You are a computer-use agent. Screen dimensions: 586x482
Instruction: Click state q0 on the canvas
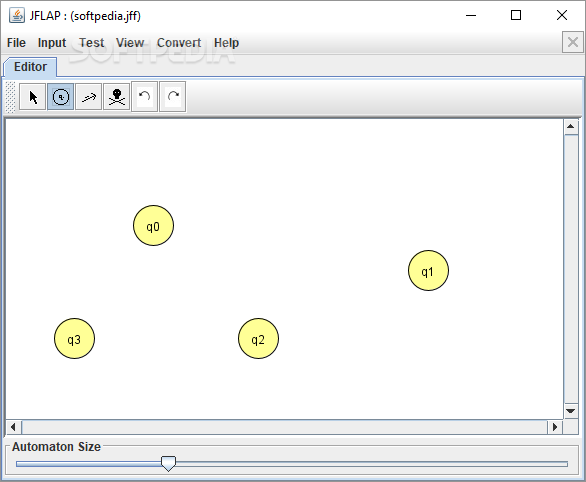coord(153,225)
